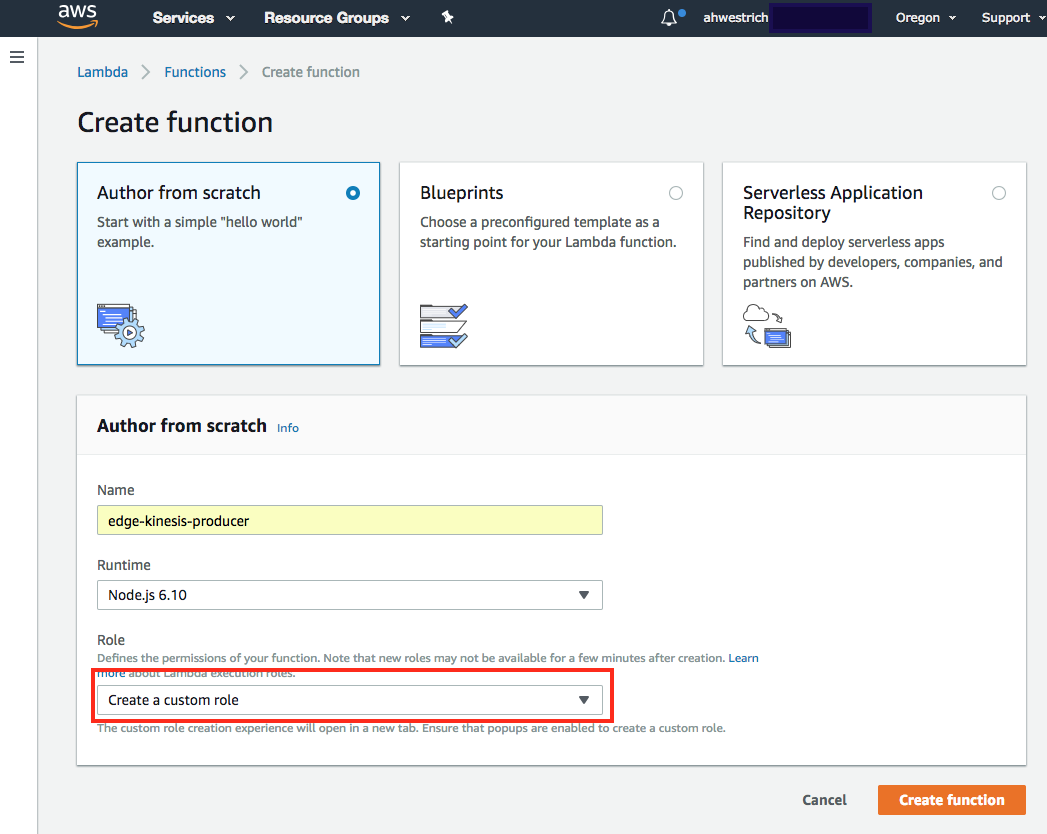Open the Resource Groups menu
Viewport: 1047px width, 834px height.
tap(337, 18)
